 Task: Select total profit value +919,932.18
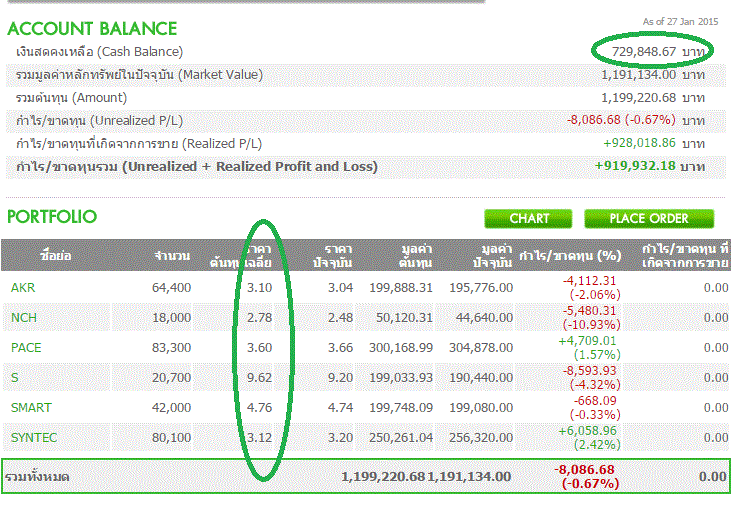[635, 166]
